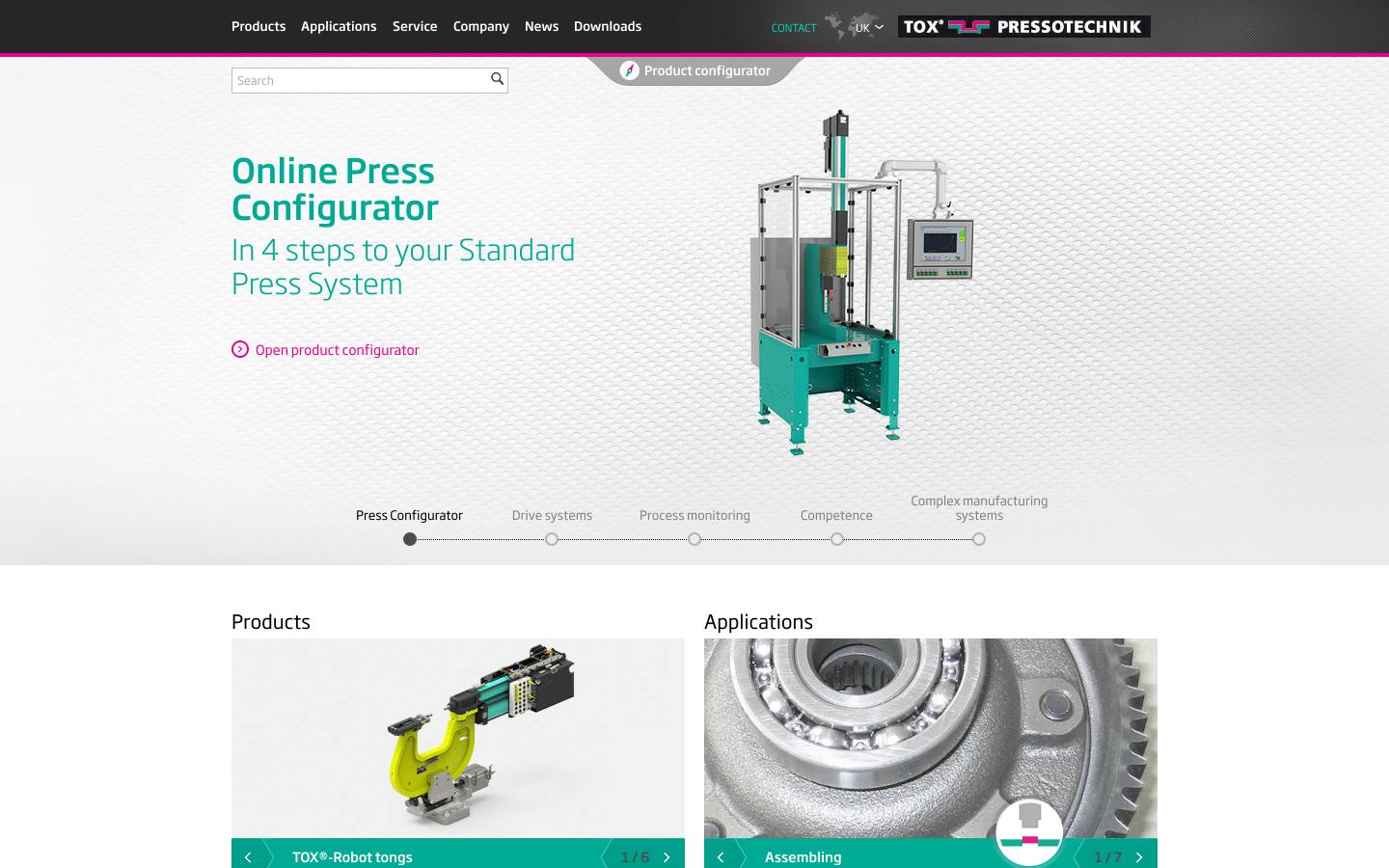Click the TOX Pressotechnik logo
This screenshot has width=1389, height=868.
(1022, 26)
